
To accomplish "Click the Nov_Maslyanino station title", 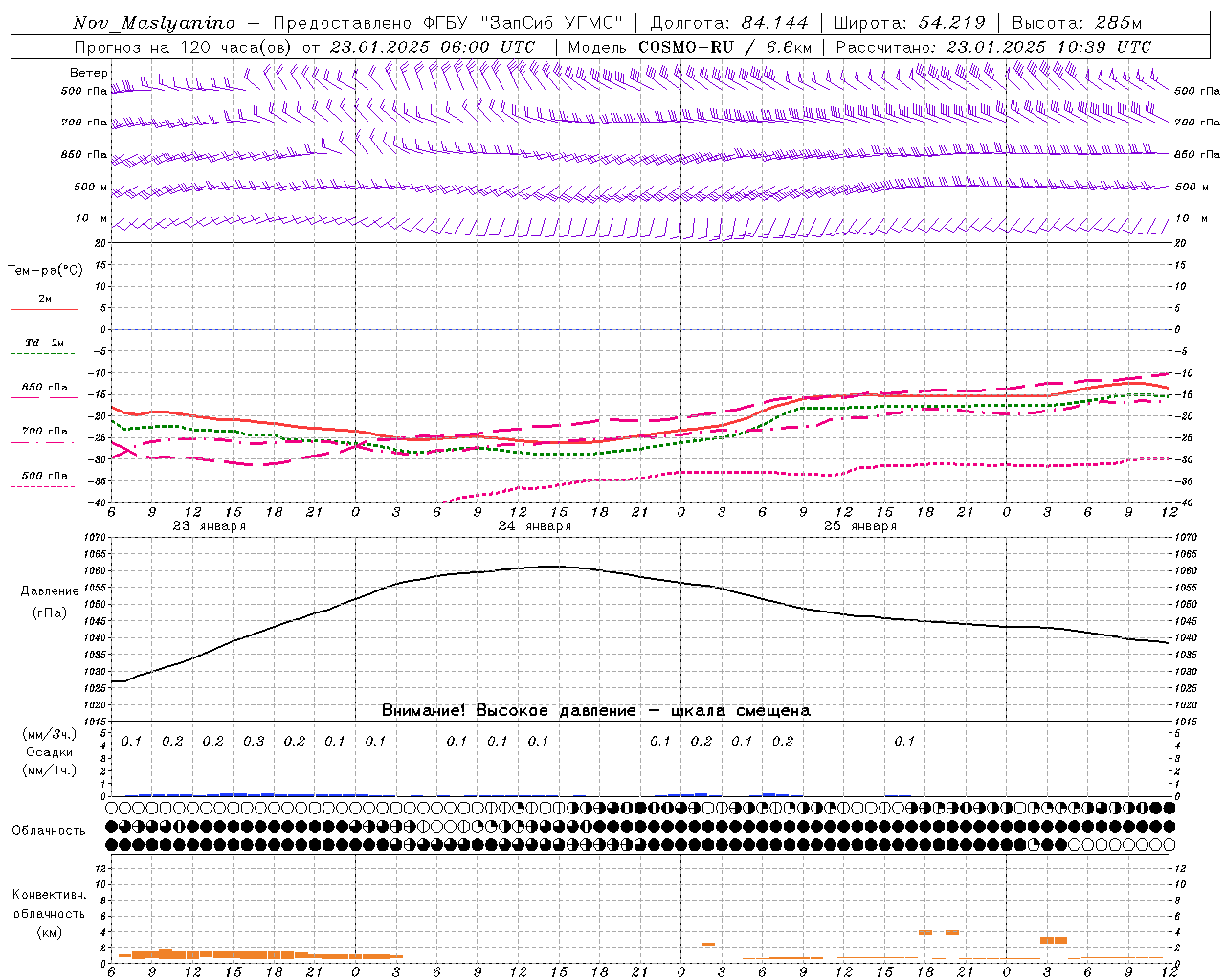I will pyautogui.click(x=154, y=23).
